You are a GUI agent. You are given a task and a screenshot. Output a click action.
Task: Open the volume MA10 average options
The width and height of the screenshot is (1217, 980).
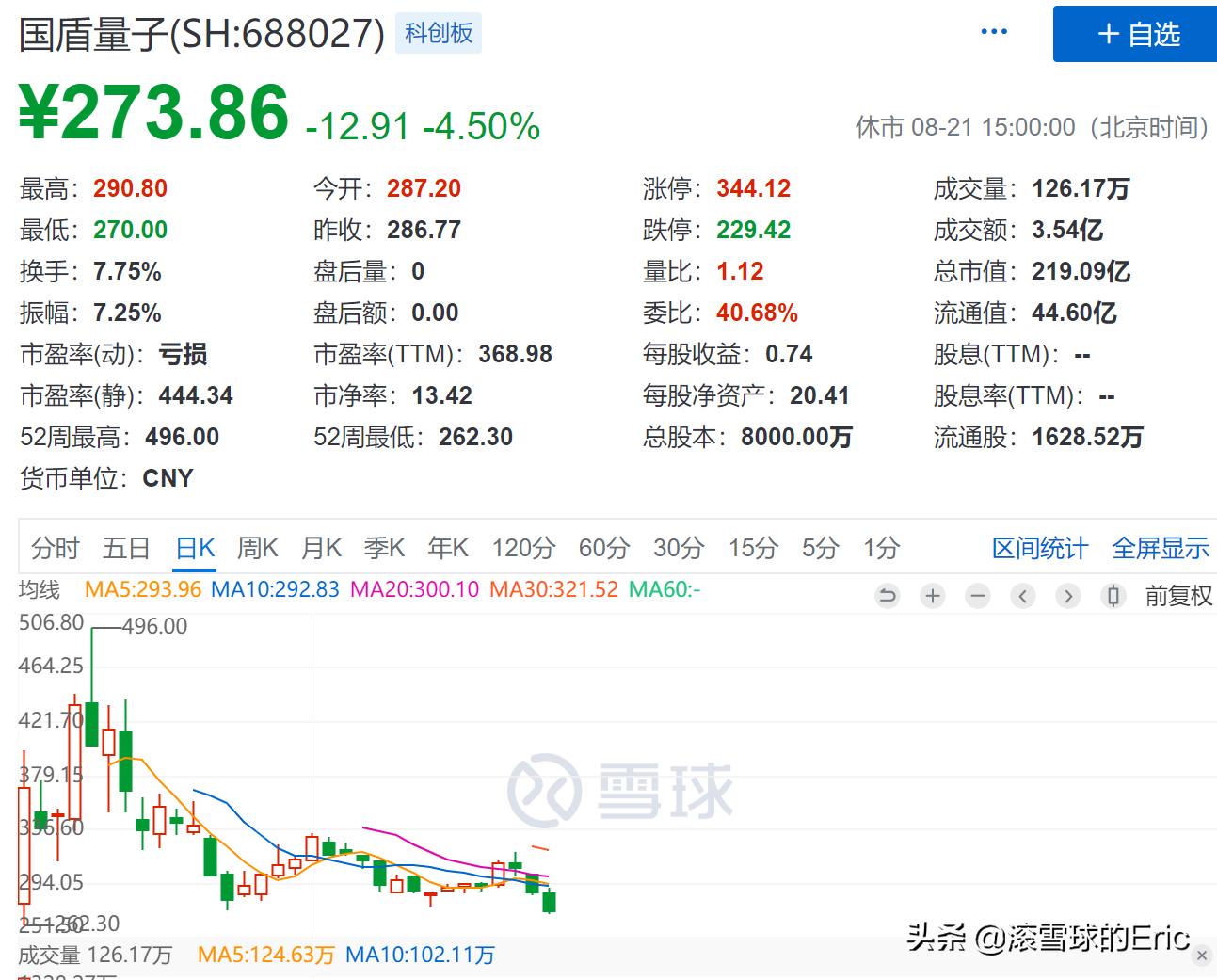[x=421, y=954]
